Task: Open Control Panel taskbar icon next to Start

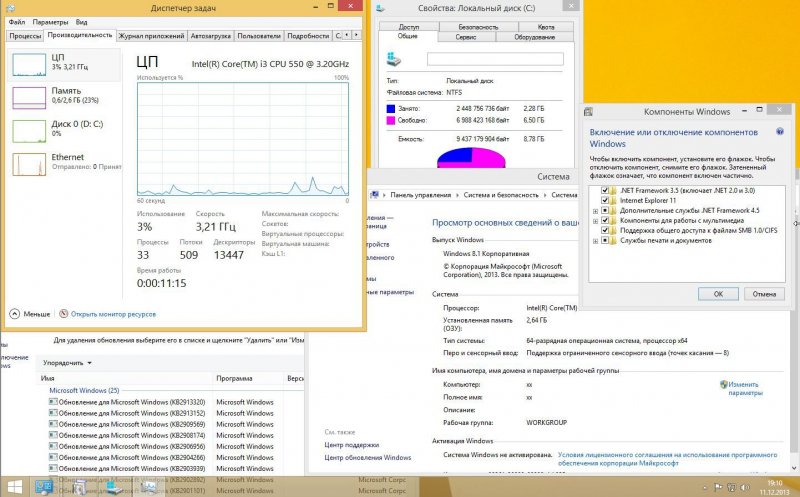Action: point(44,487)
